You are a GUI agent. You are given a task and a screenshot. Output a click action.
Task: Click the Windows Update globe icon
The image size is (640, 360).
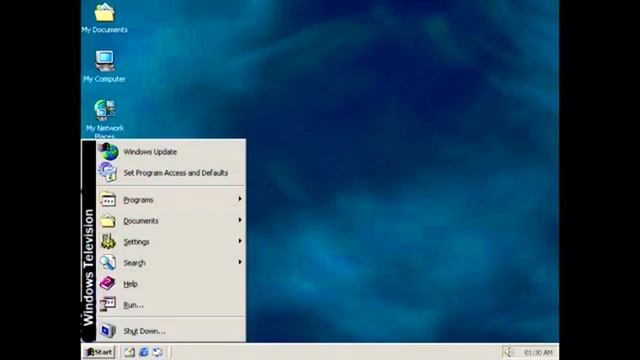click(x=109, y=152)
